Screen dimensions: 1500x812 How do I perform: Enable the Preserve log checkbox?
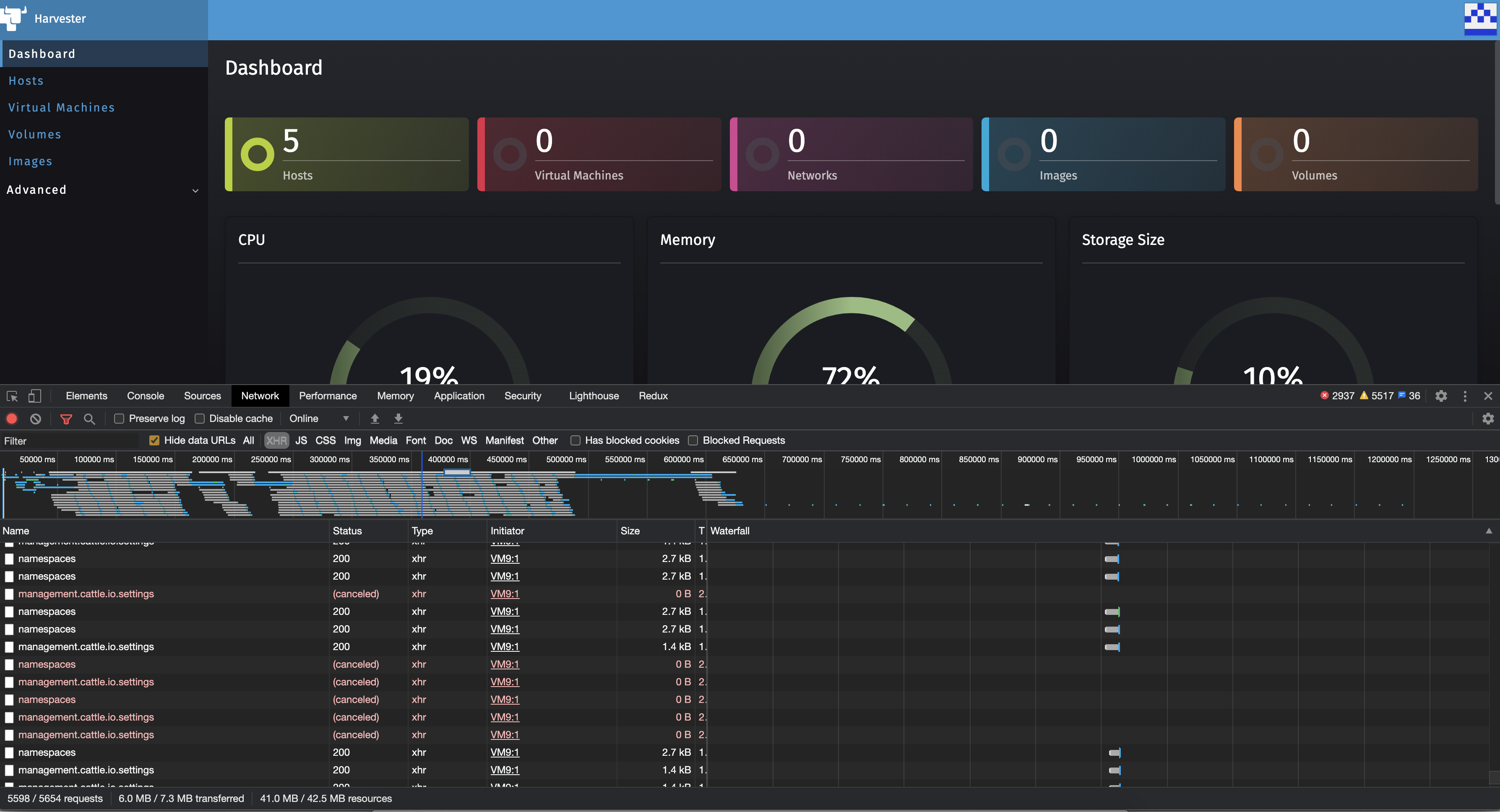(120, 419)
